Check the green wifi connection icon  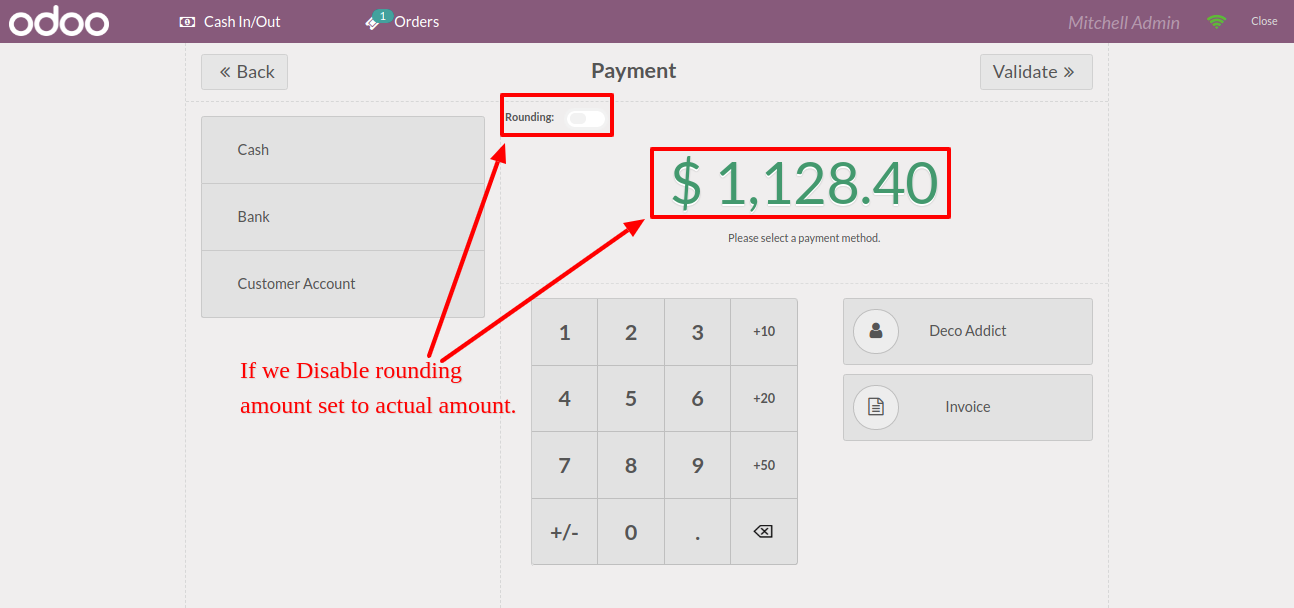(1216, 21)
